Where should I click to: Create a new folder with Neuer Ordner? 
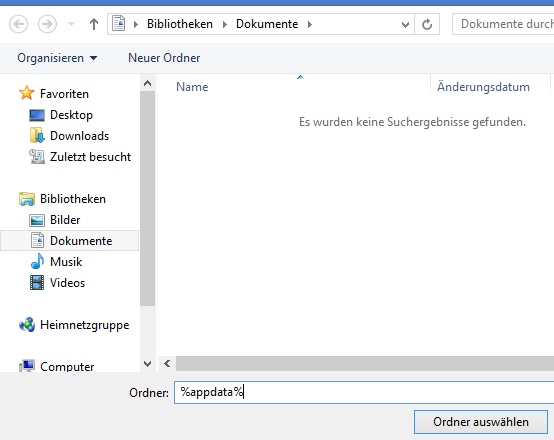164,58
